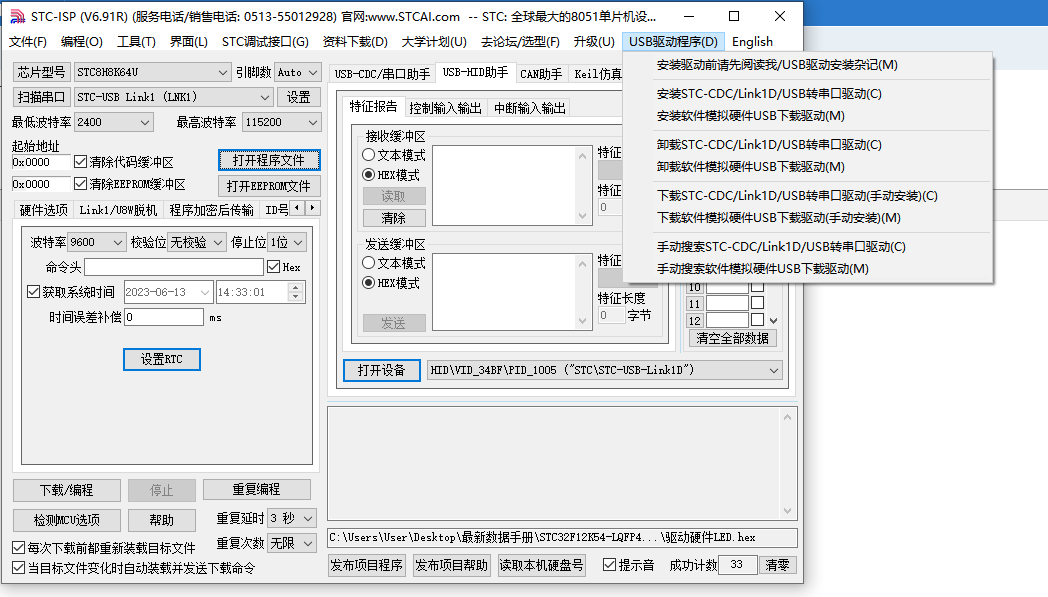Open 最低波特率 2400 dropdown

pyautogui.click(x=114, y=122)
